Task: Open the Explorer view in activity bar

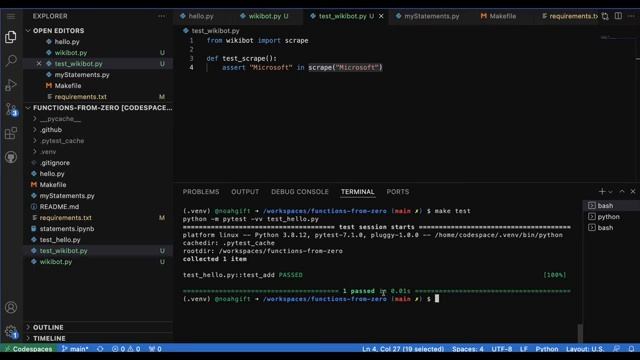Action: tap(11, 37)
